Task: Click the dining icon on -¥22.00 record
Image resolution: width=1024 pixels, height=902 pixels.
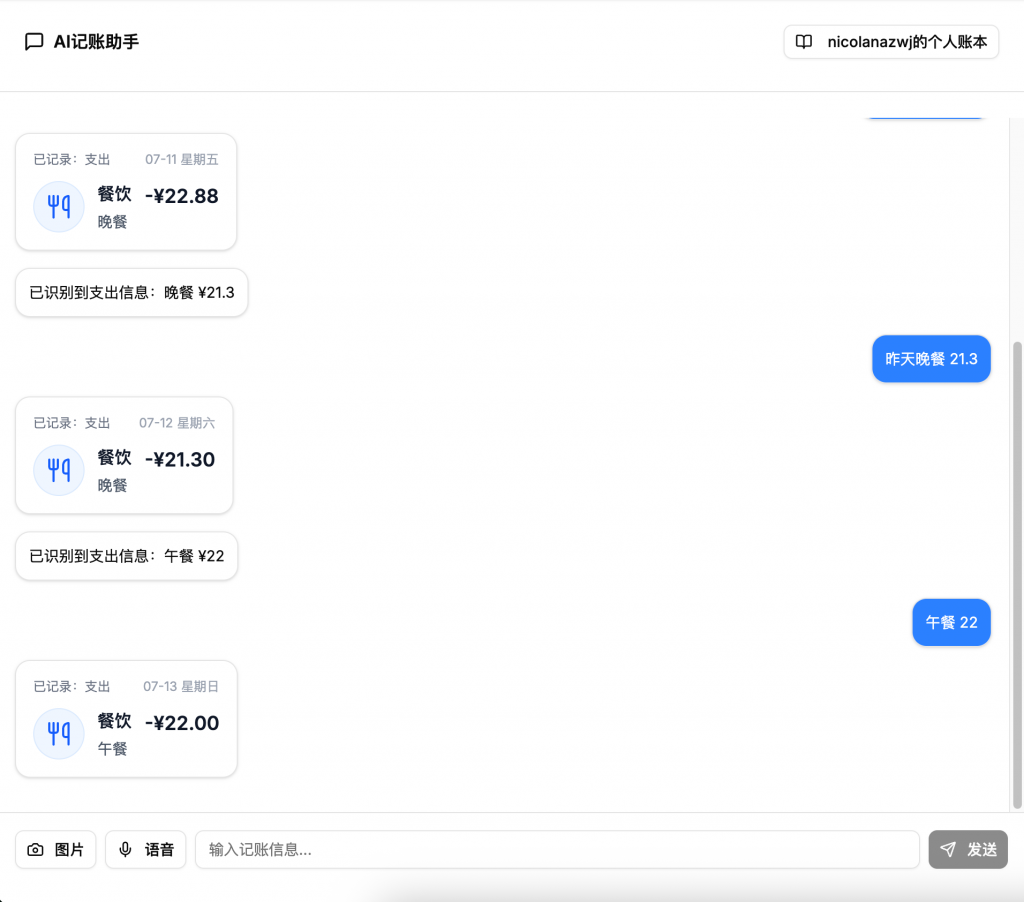Action: [59, 734]
